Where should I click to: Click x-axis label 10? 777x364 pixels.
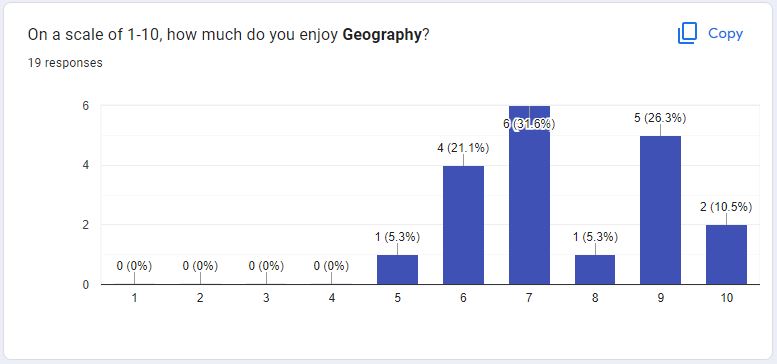point(726,298)
